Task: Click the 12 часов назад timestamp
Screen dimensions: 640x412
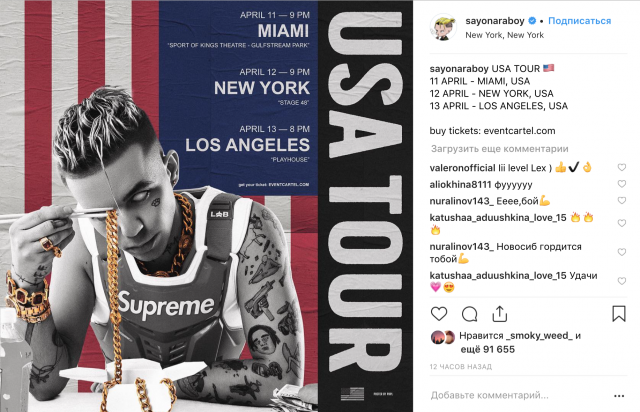Action: [x=460, y=367]
